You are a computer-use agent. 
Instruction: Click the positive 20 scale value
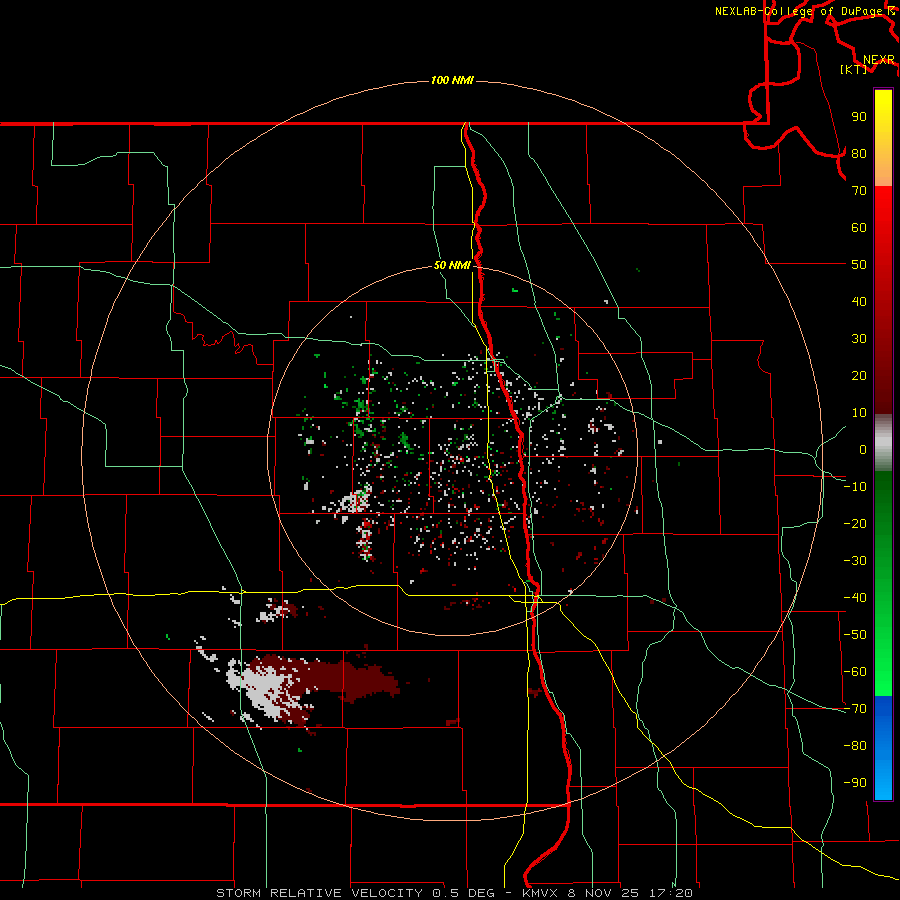tap(859, 376)
